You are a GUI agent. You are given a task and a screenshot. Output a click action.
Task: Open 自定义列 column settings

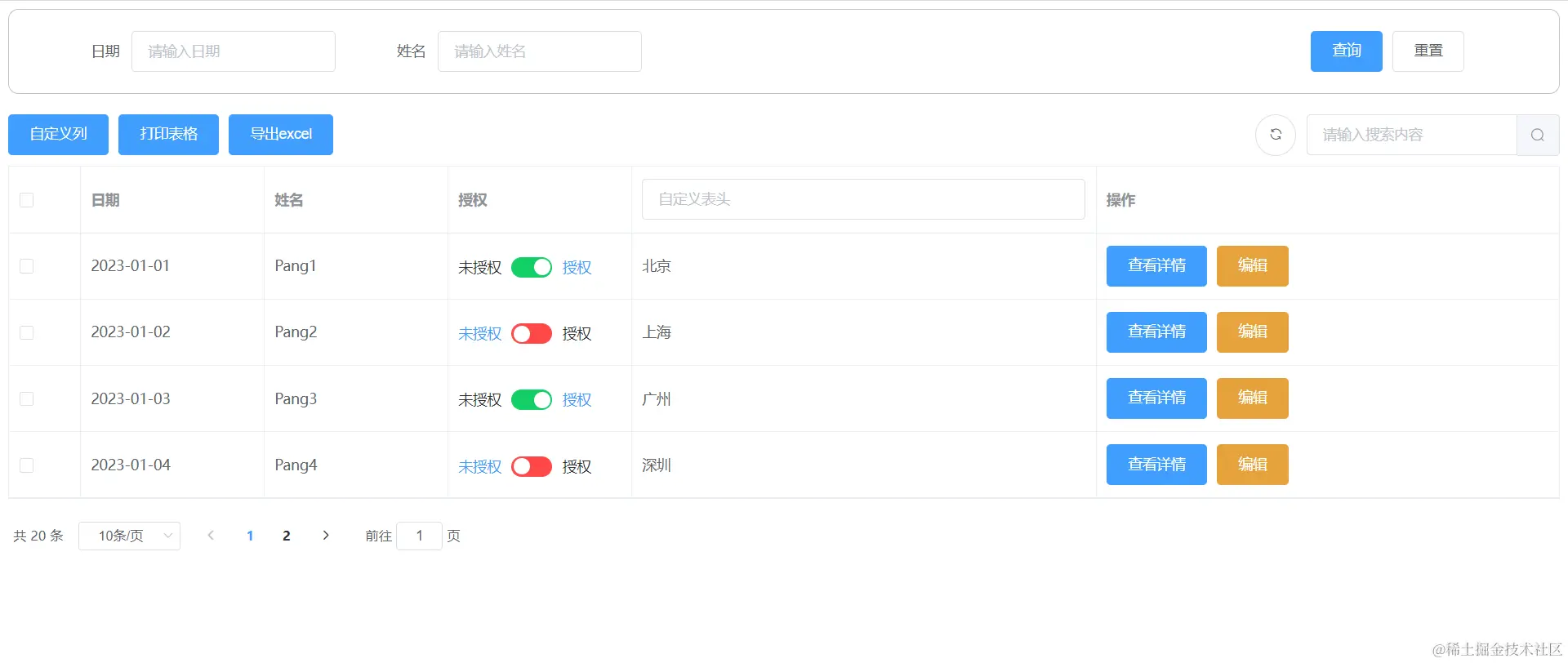pos(58,135)
